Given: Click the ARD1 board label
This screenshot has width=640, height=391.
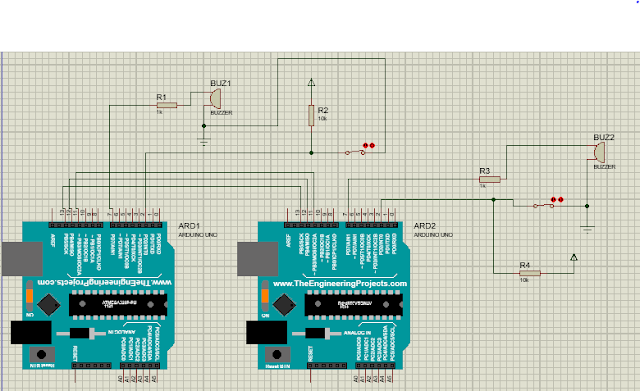Looking at the screenshot, I should [x=189, y=226].
